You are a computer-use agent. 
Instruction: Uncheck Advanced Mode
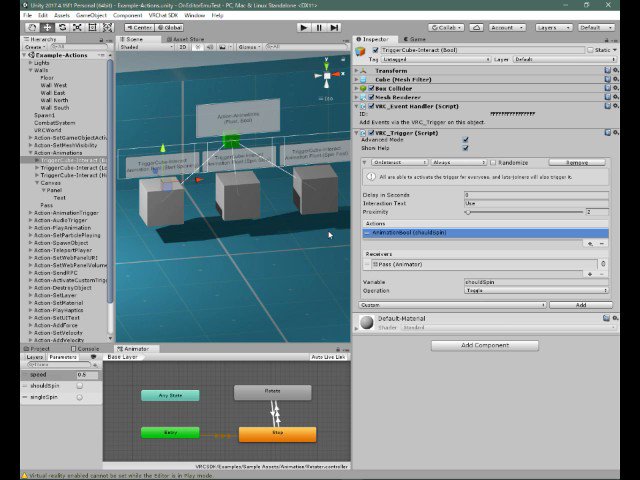[x=466, y=140]
